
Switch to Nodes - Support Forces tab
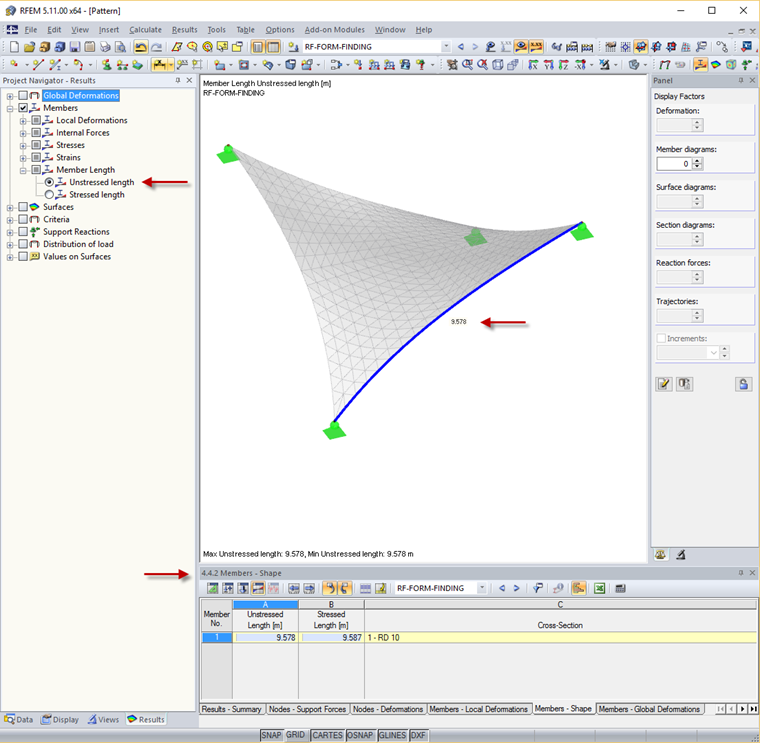[x=307, y=709]
